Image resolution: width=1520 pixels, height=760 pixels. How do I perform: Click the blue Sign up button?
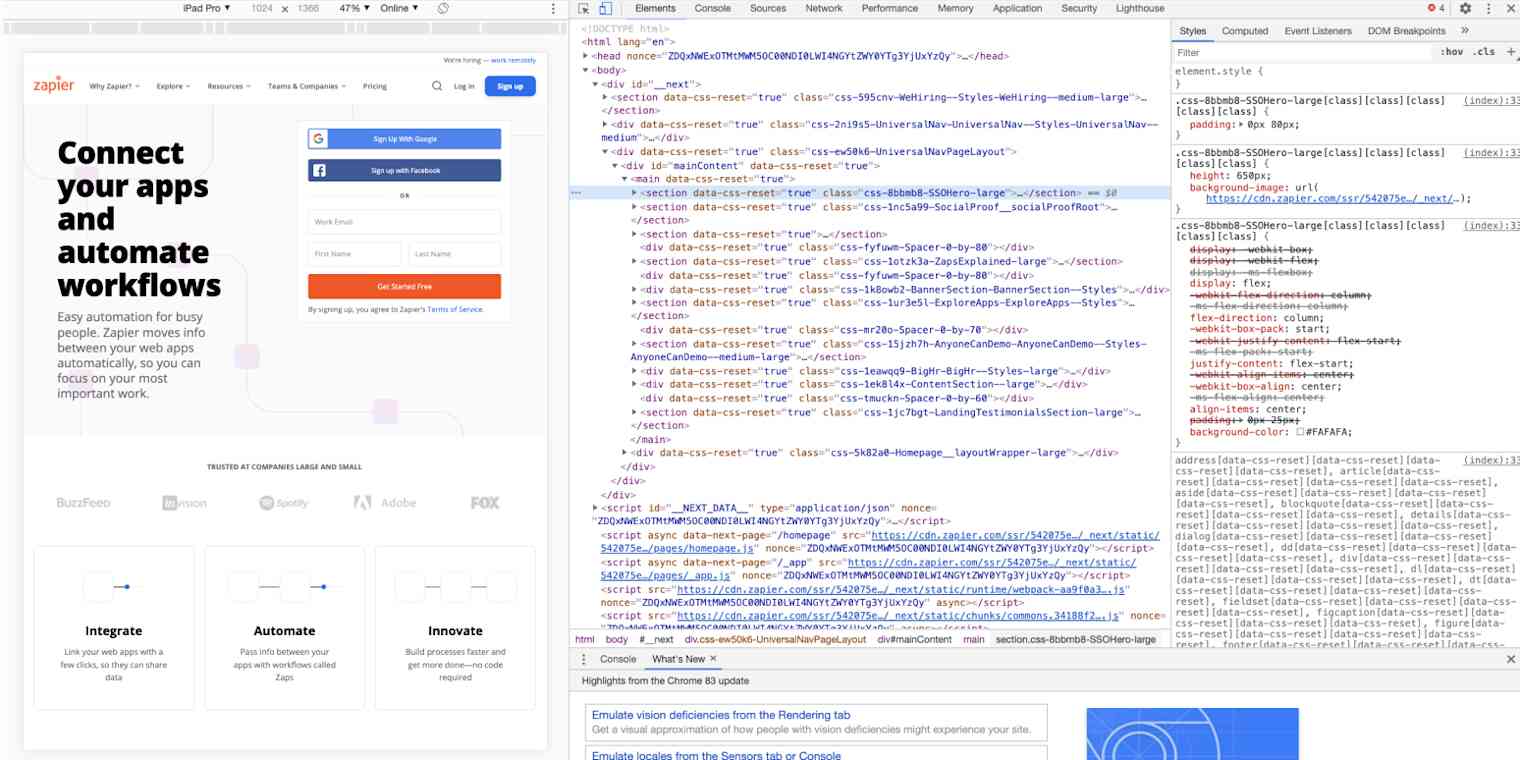(510, 86)
